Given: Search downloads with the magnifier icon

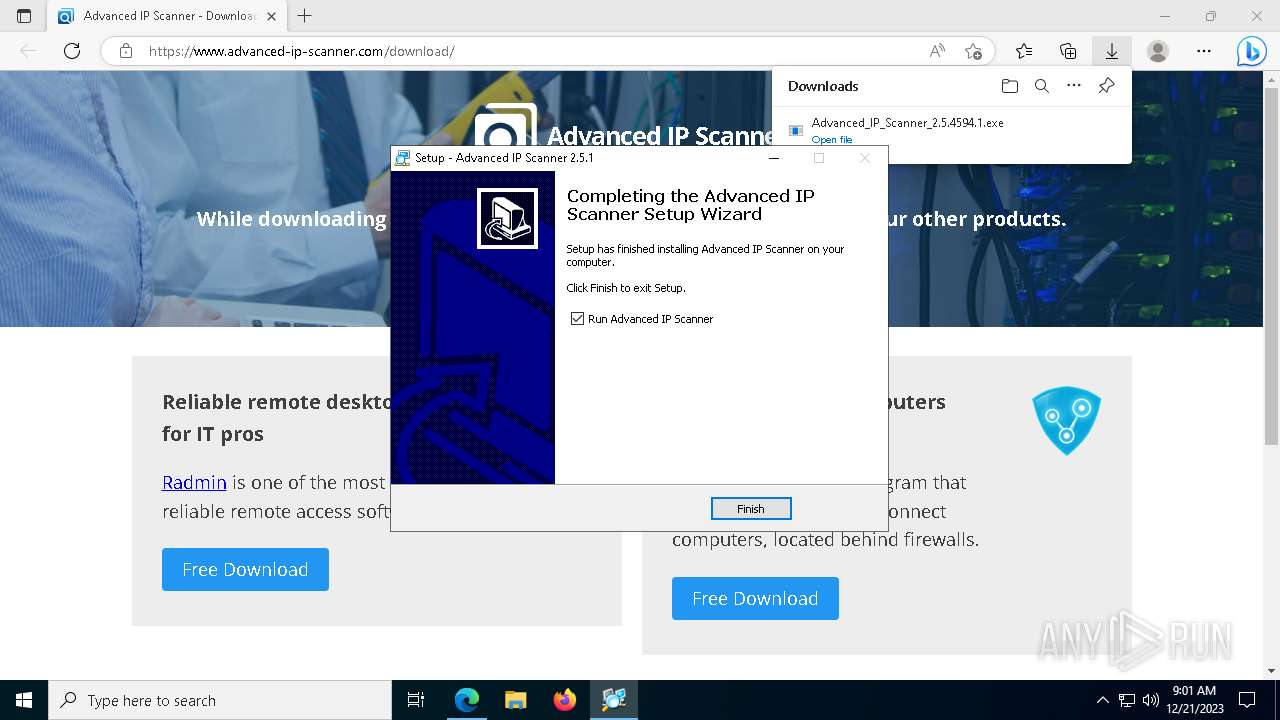Looking at the screenshot, I should point(1042,86).
